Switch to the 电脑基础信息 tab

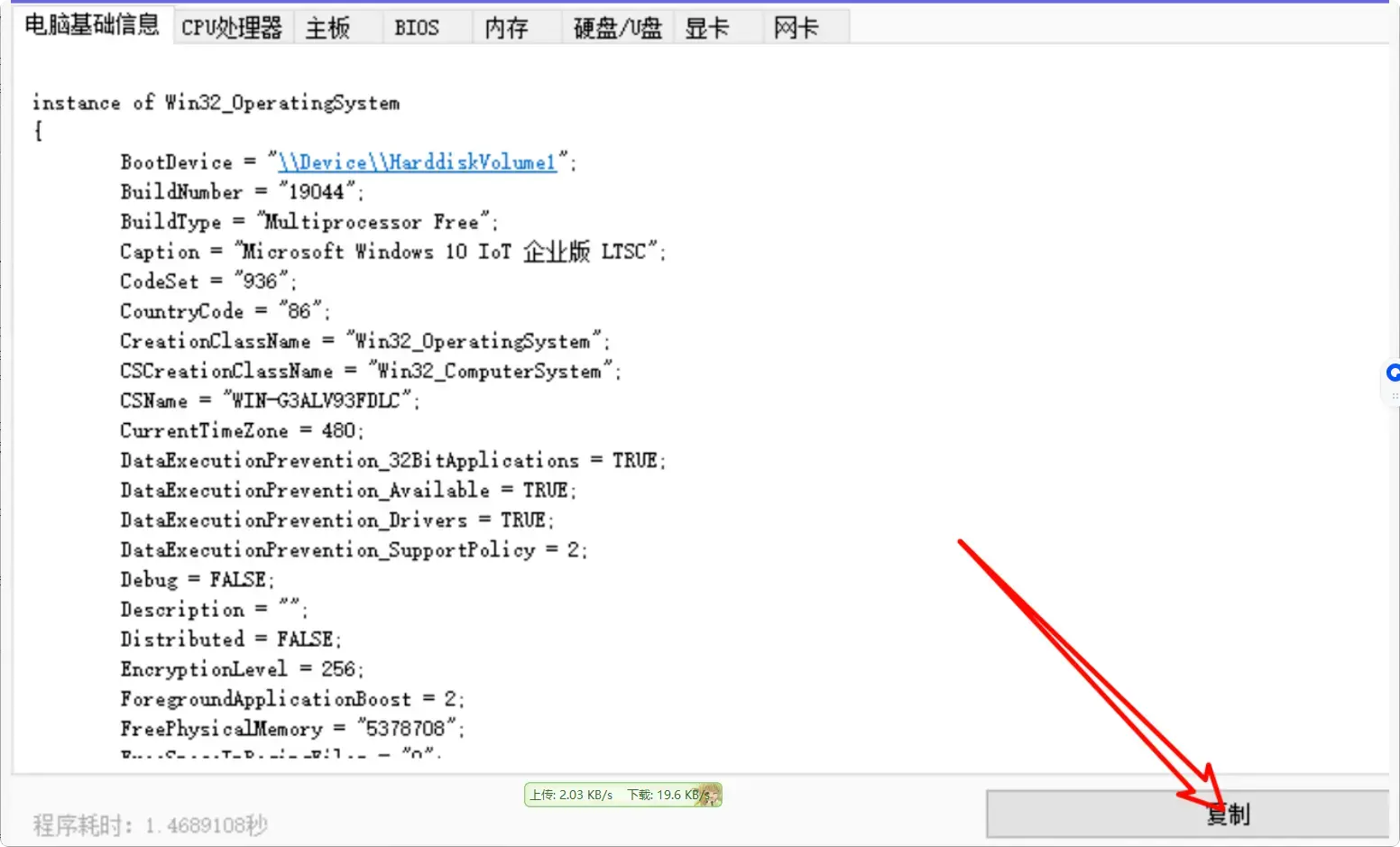coord(92,25)
